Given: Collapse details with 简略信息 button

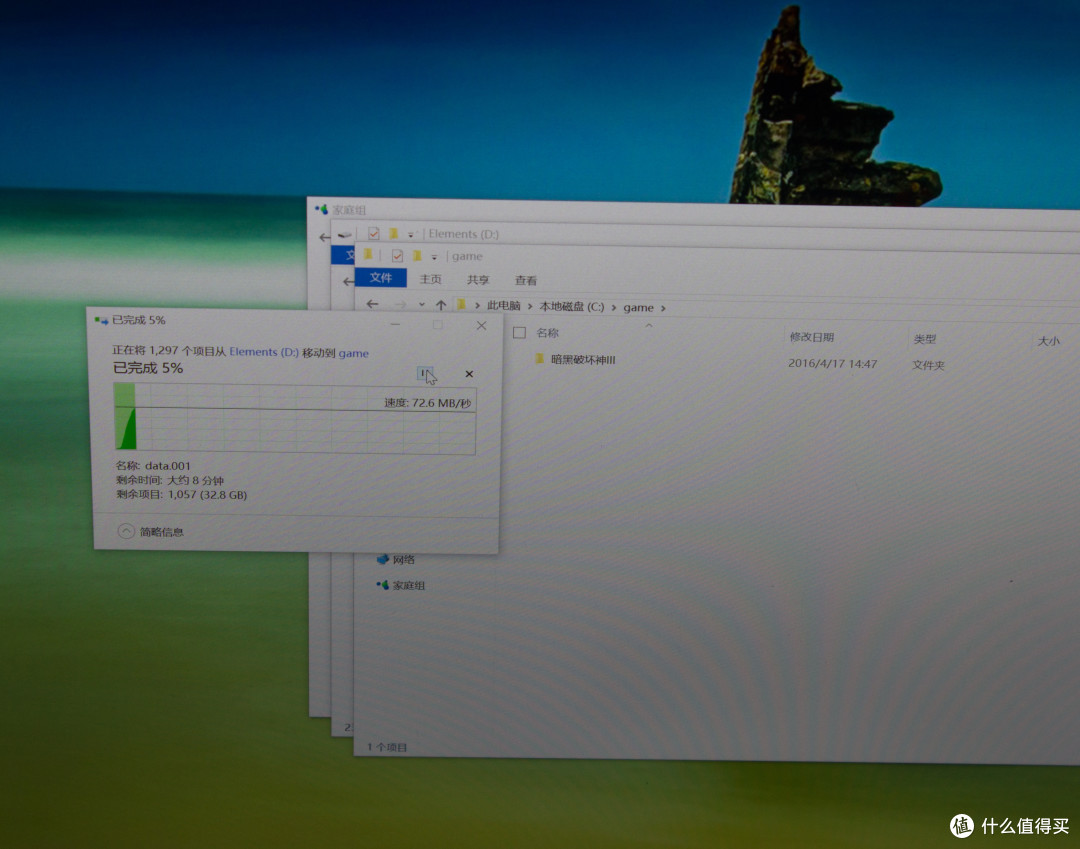Looking at the screenshot, I should coord(150,531).
